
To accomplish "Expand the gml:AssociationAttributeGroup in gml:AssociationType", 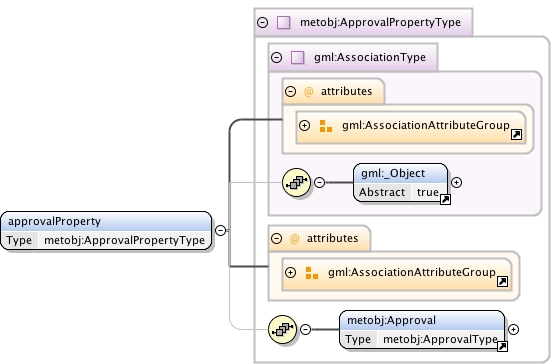I will point(304,125).
